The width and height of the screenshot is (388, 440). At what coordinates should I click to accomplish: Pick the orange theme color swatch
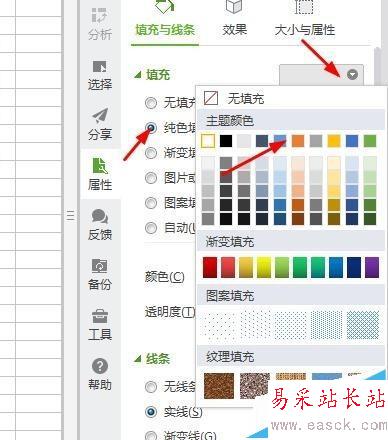(x=298, y=141)
